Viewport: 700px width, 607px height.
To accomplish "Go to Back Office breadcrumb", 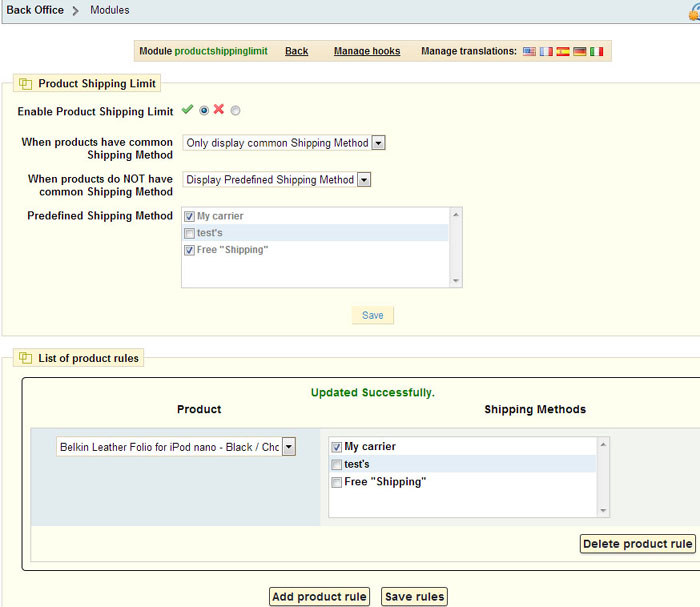I will pos(35,10).
